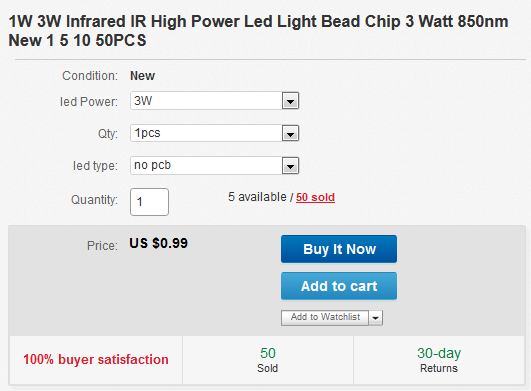Viewport: 531px width, 391px height.
Task: Focus the Quantity input field
Action: coord(149,202)
